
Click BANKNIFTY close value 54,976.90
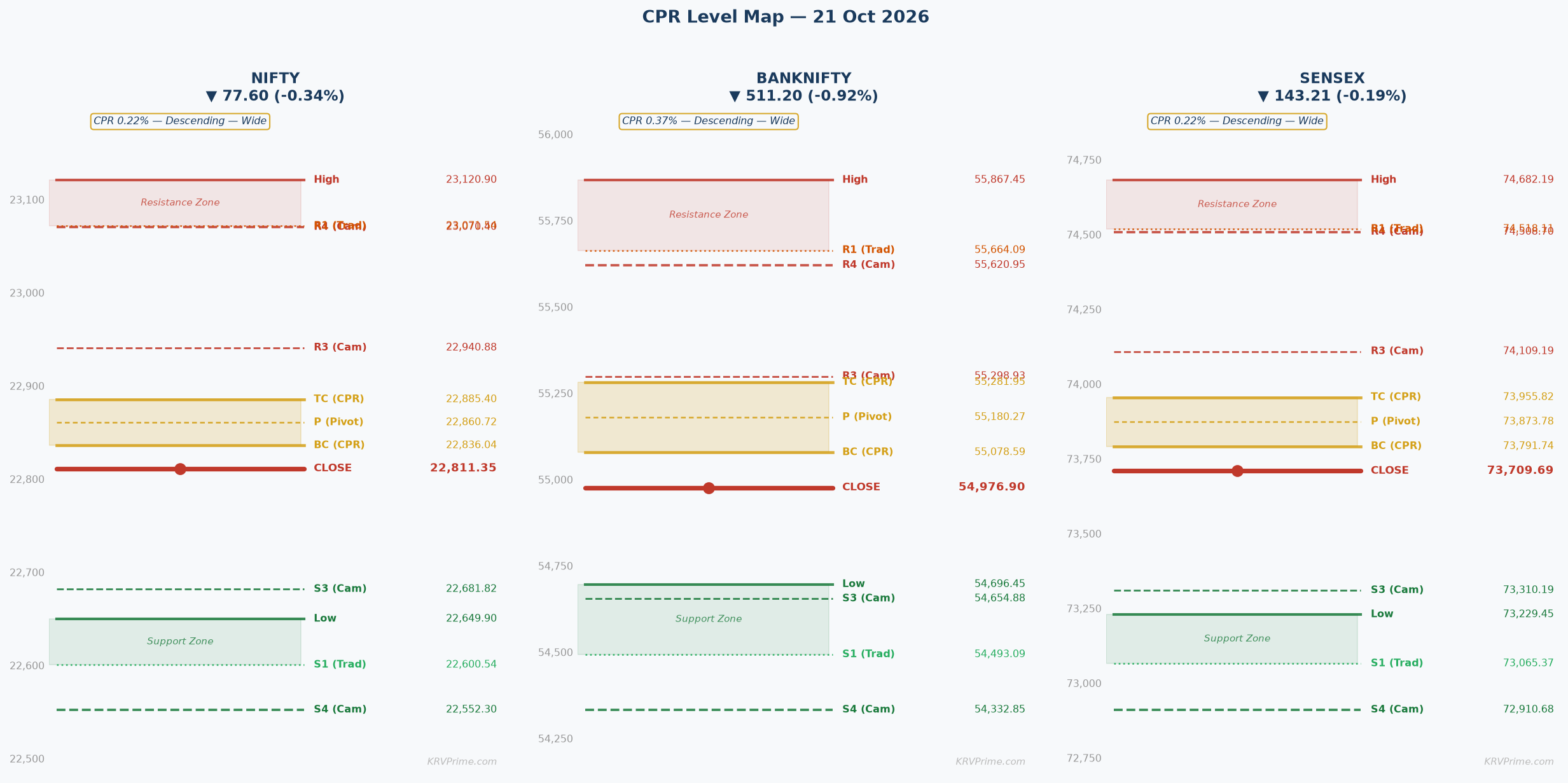click(992, 487)
